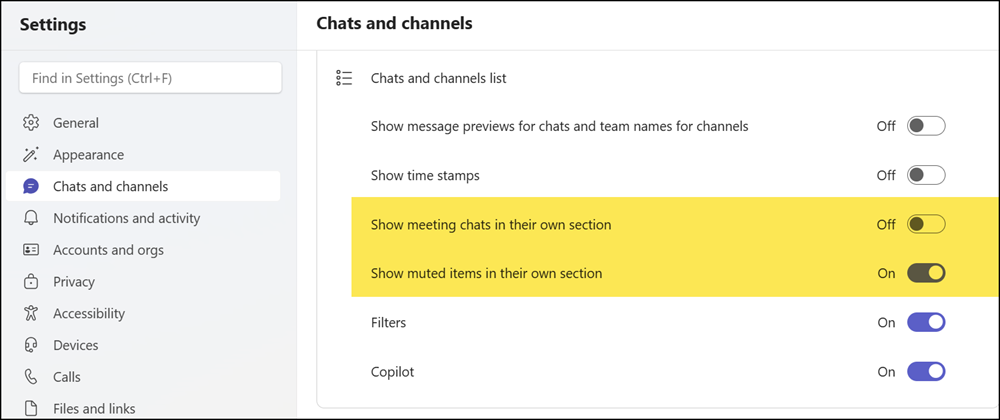The height and width of the screenshot is (420, 1000).
Task: Click the Settings title text
Action: tap(53, 25)
